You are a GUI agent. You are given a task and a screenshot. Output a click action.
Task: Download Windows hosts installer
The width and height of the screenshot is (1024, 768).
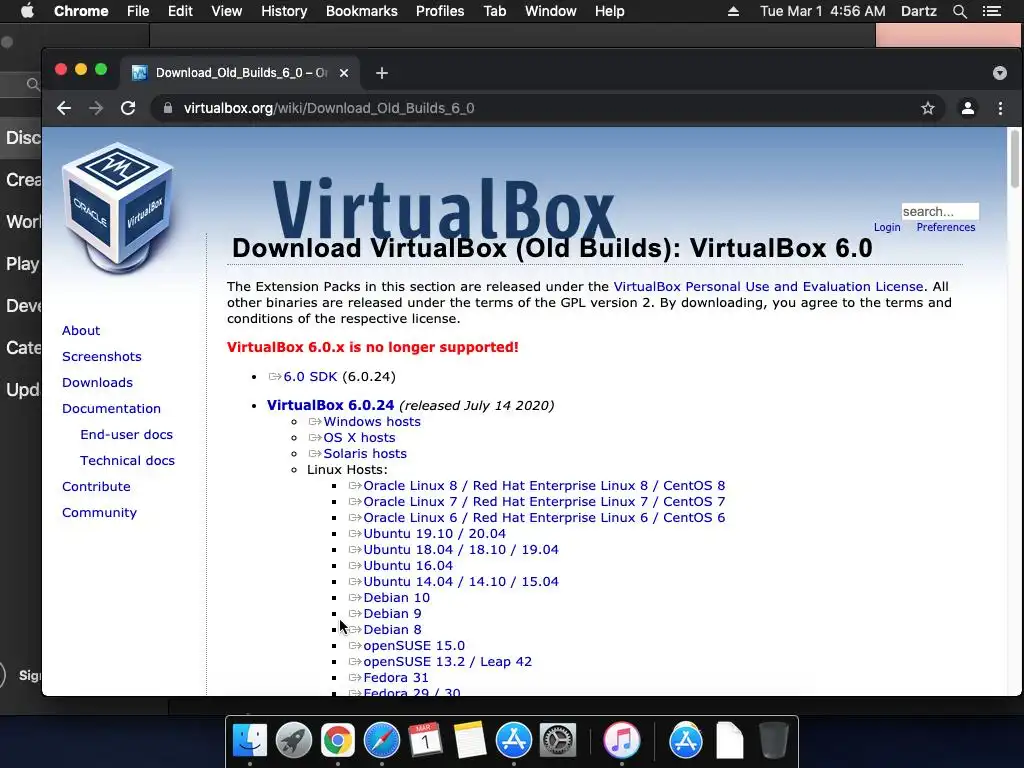pyautogui.click(x=372, y=422)
